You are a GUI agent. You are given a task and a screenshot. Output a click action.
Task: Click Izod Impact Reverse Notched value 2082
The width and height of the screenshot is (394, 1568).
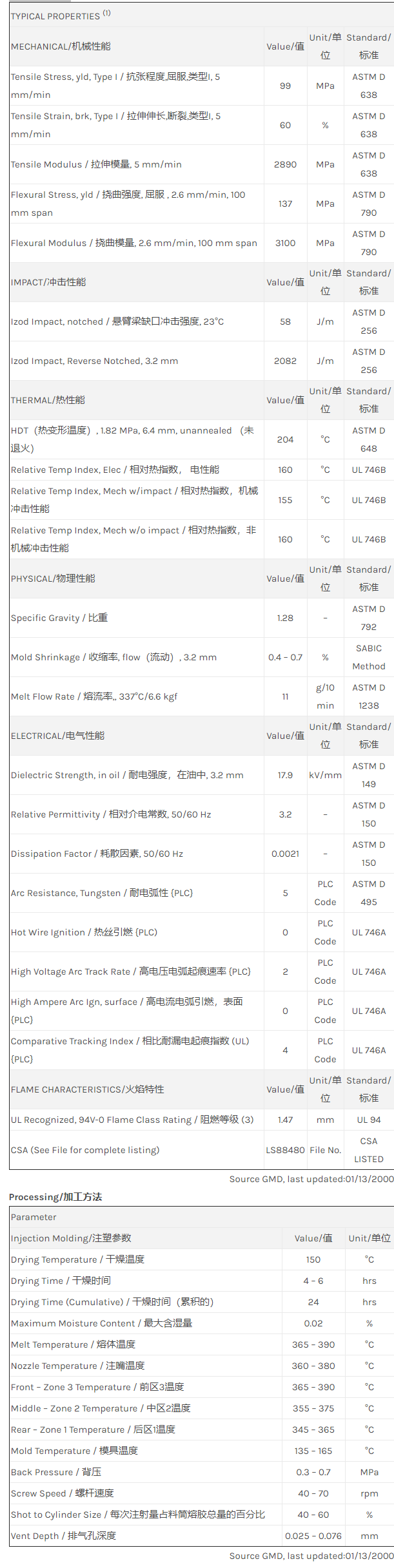(285, 361)
